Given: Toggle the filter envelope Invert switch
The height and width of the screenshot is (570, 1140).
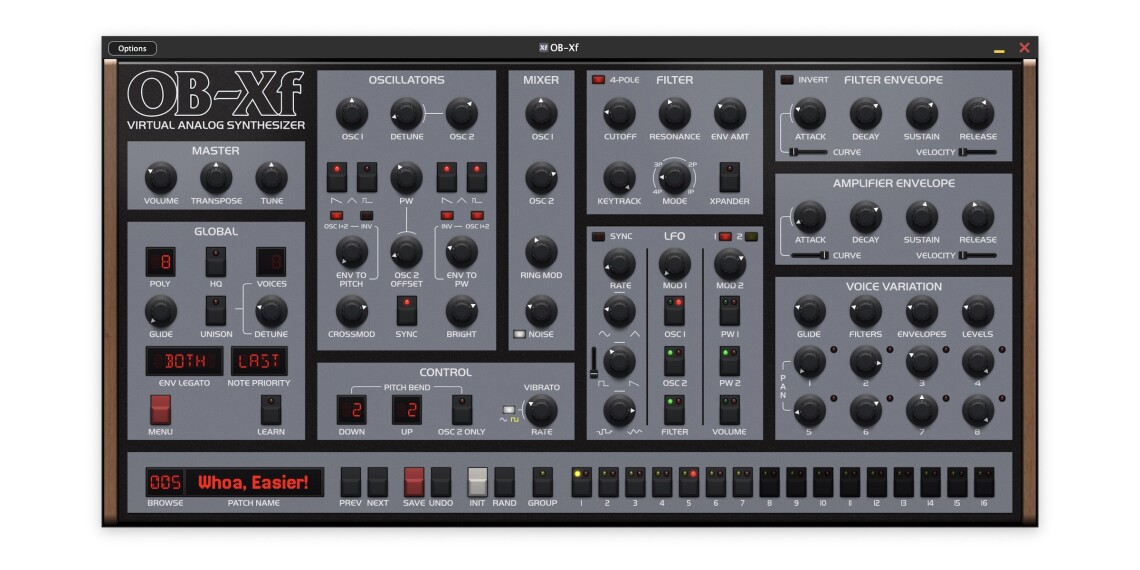Looking at the screenshot, I should (787, 80).
